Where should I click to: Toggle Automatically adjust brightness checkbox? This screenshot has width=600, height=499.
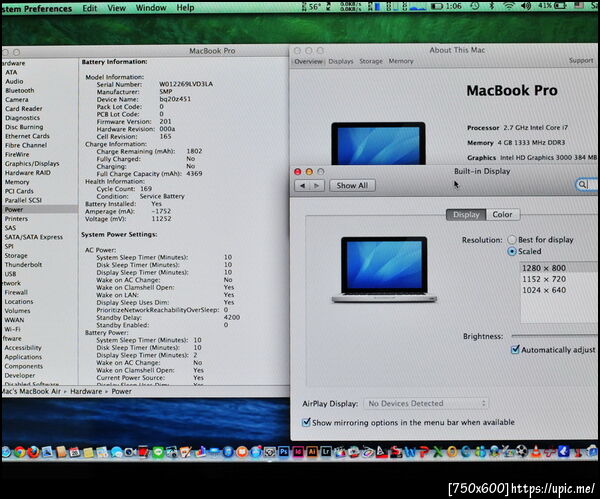(x=515, y=349)
